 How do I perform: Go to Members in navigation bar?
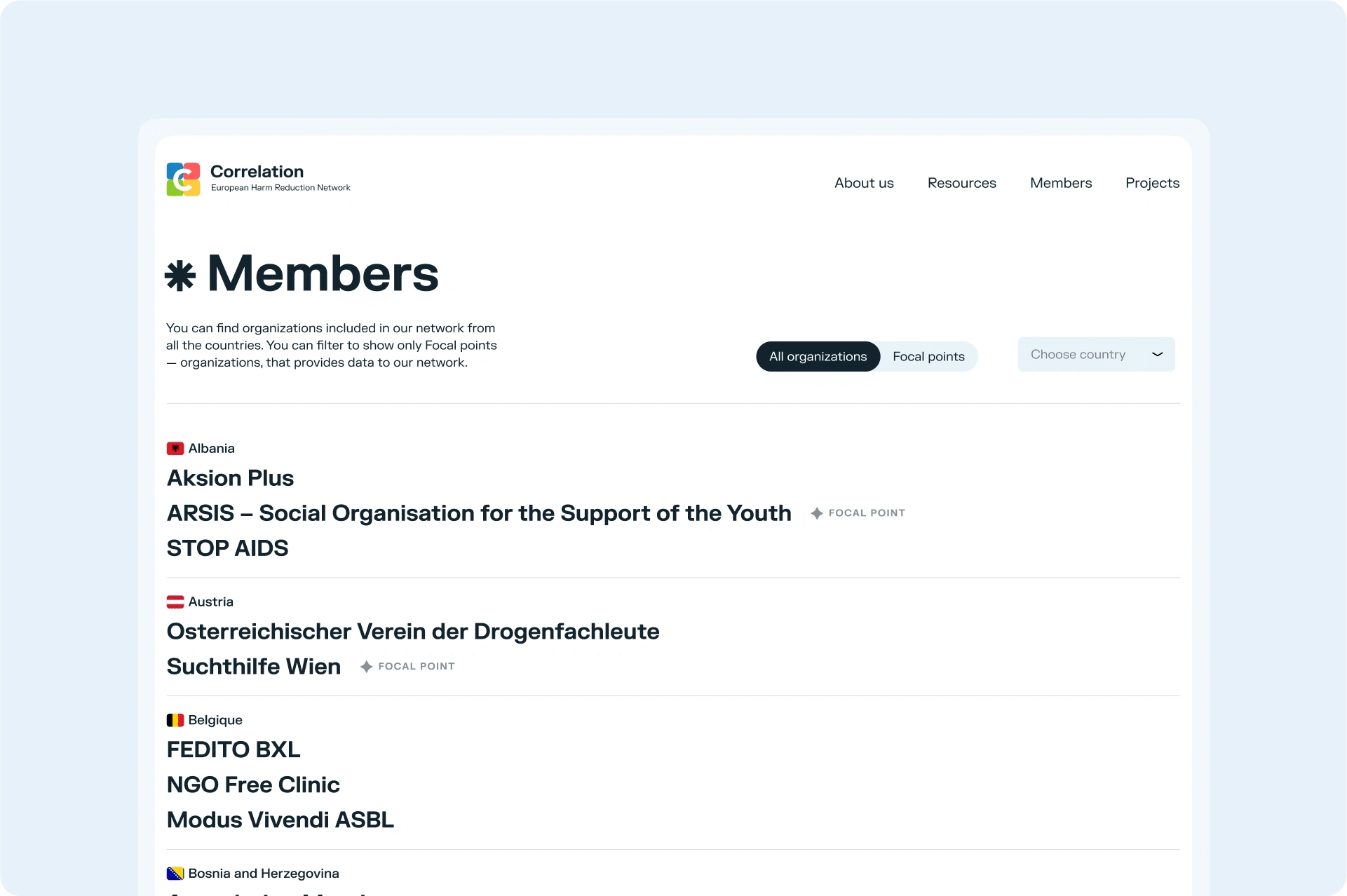click(x=1061, y=183)
